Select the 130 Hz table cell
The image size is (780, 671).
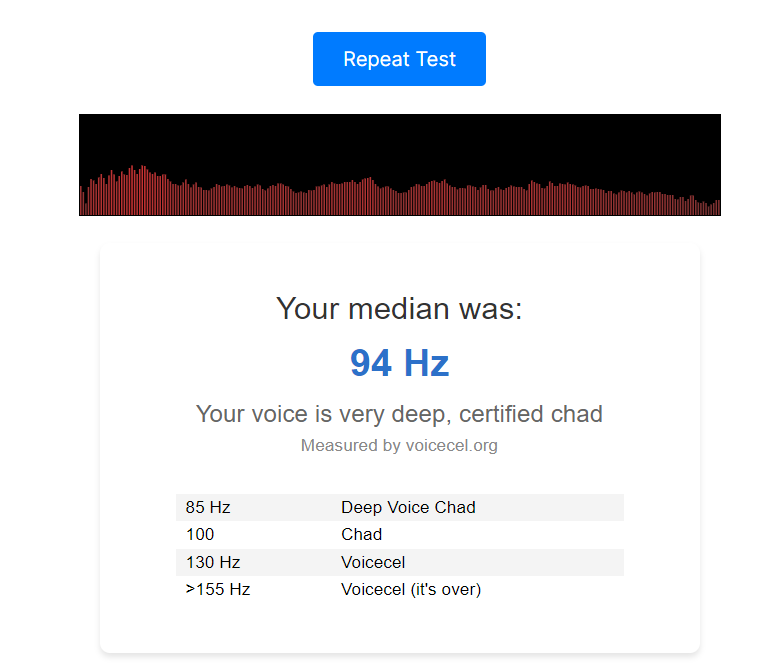(x=213, y=562)
